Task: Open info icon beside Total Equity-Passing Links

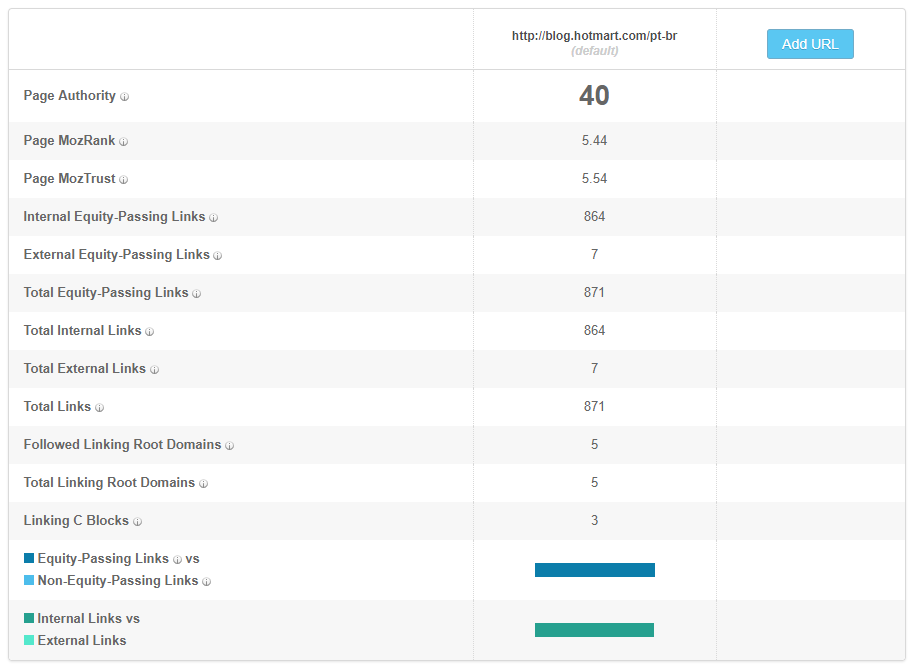Action: click(x=196, y=294)
